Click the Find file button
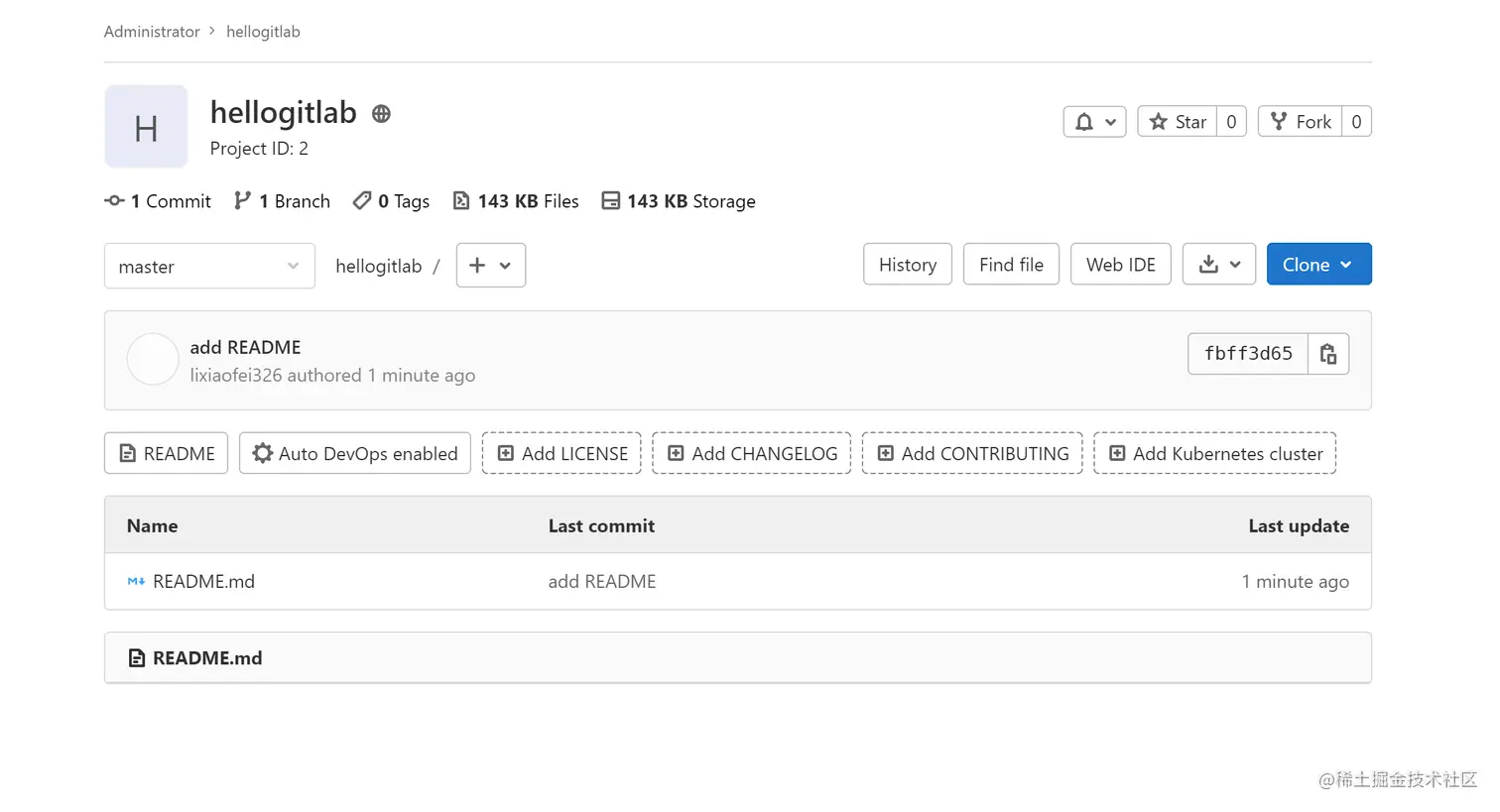 click(1011, 265)
